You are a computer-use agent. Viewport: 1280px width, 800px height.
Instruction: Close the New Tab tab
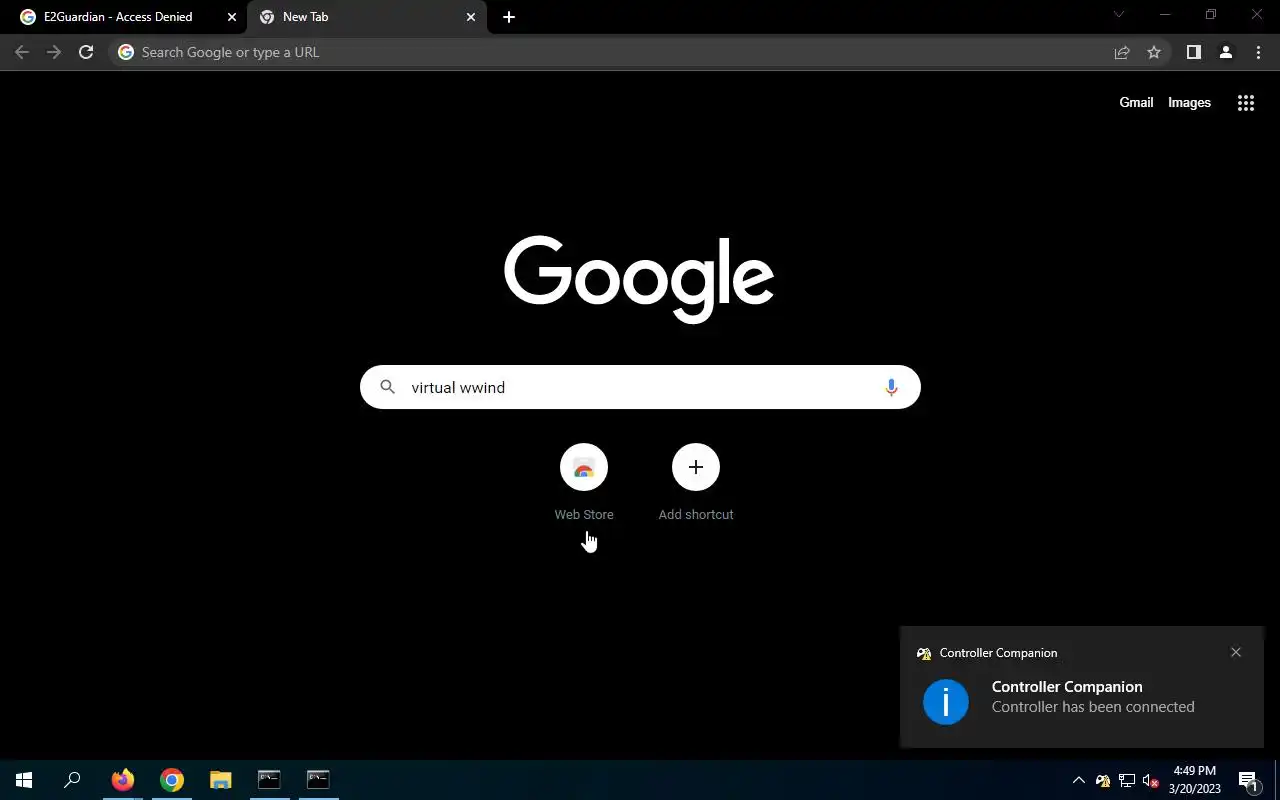[x=471, y=17]
